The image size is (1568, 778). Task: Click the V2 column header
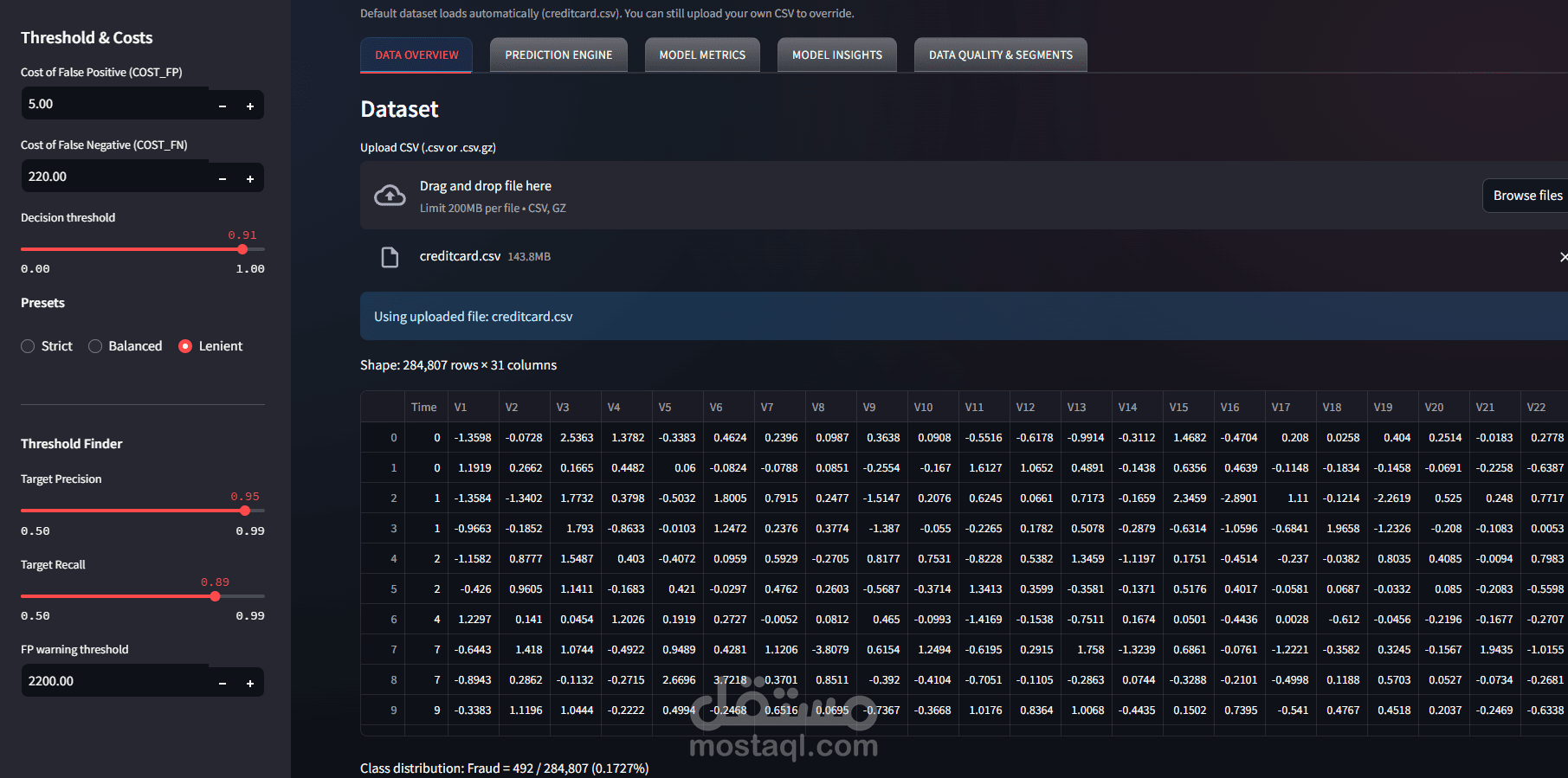(x=524, y=407)
